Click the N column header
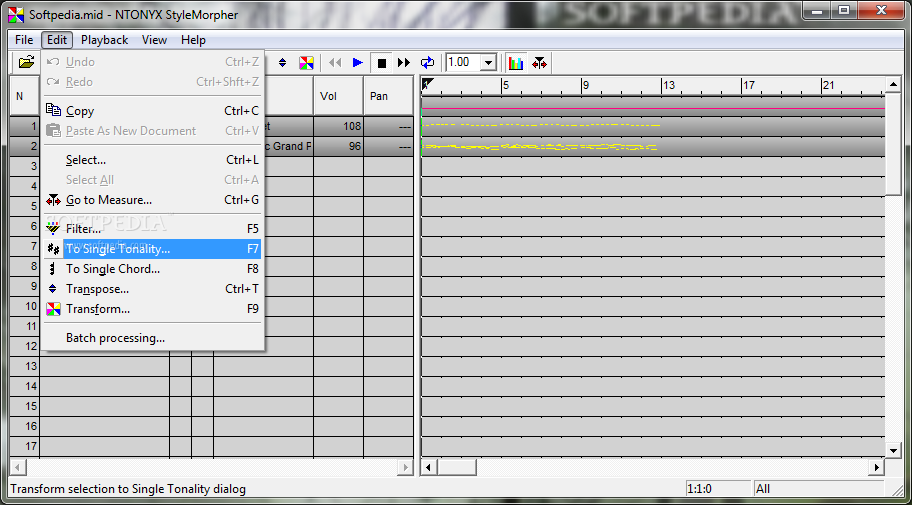This screenshot has width=912, height=505. [24, 96]
